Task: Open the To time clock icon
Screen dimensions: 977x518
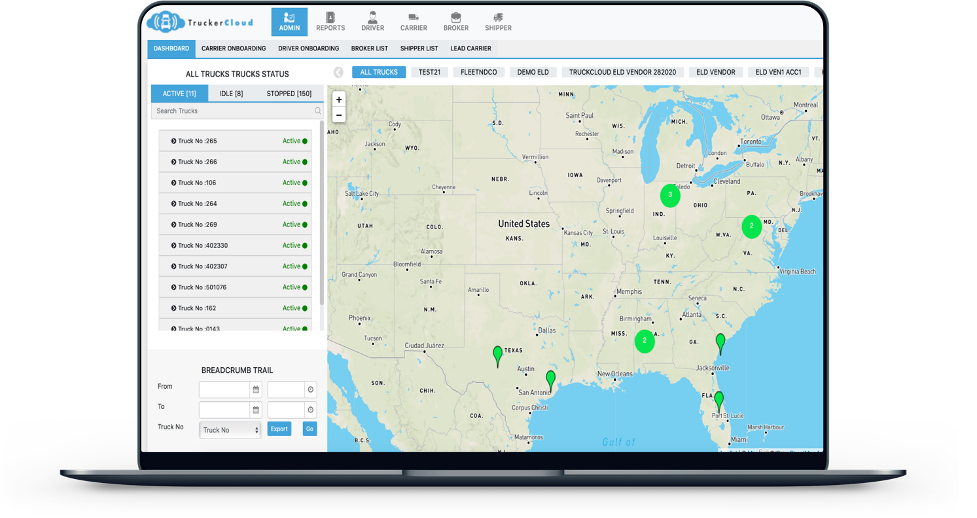Action: point(310,410)
